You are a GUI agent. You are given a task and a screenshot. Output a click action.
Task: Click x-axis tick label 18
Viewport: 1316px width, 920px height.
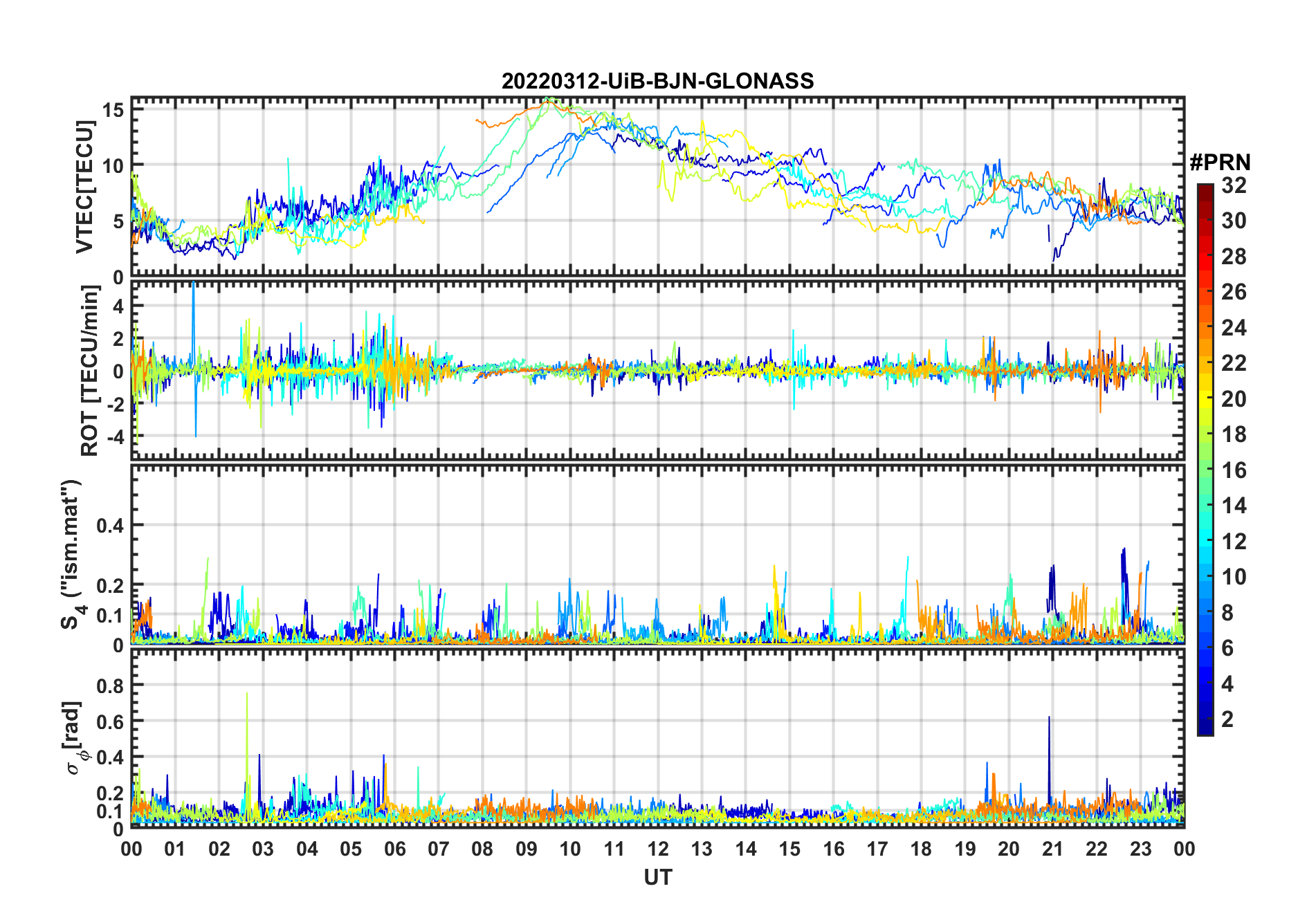coord(921,849)
